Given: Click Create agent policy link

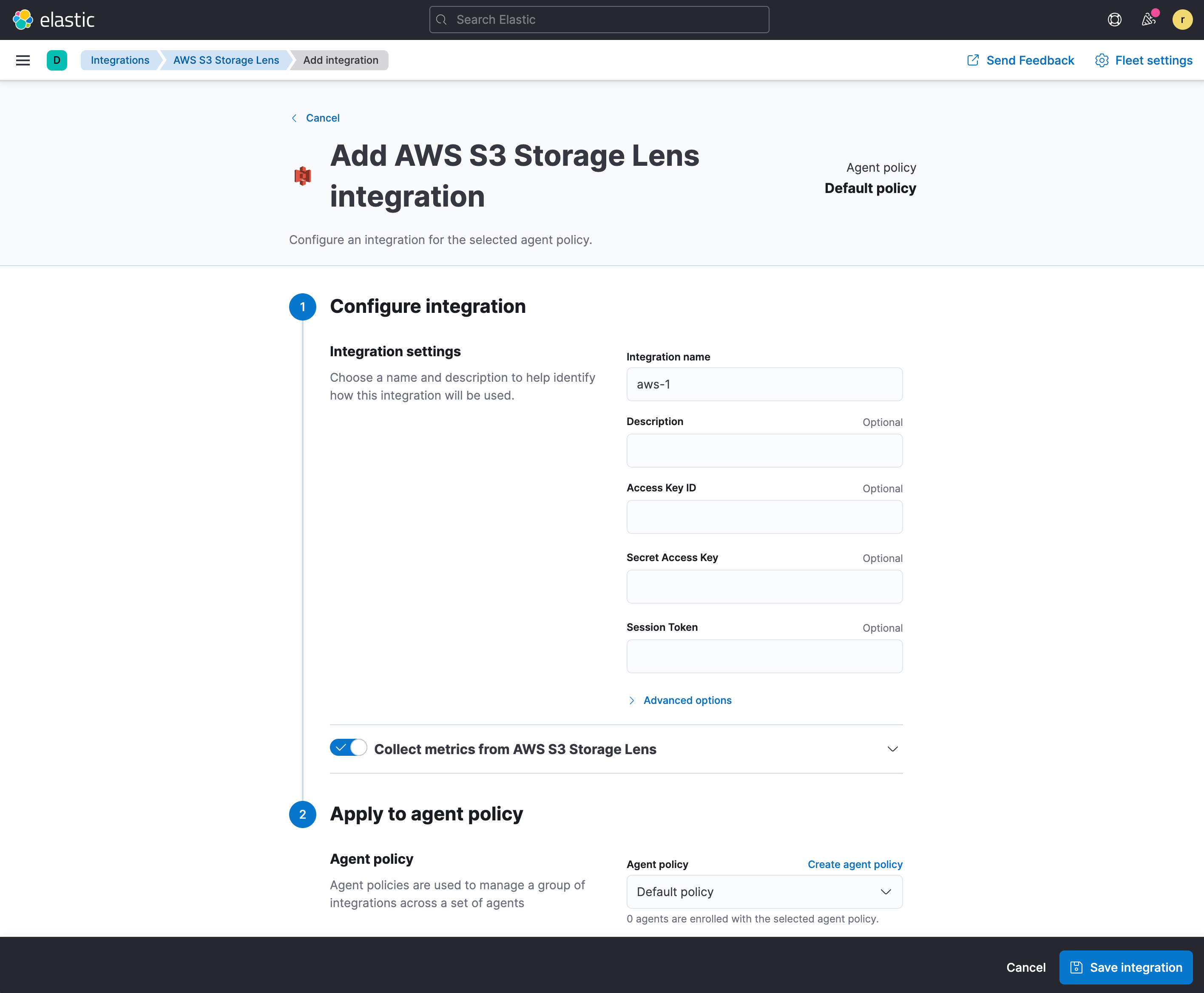Looking at the screenshot, I should pyautogui.click(x=855, y=864).
